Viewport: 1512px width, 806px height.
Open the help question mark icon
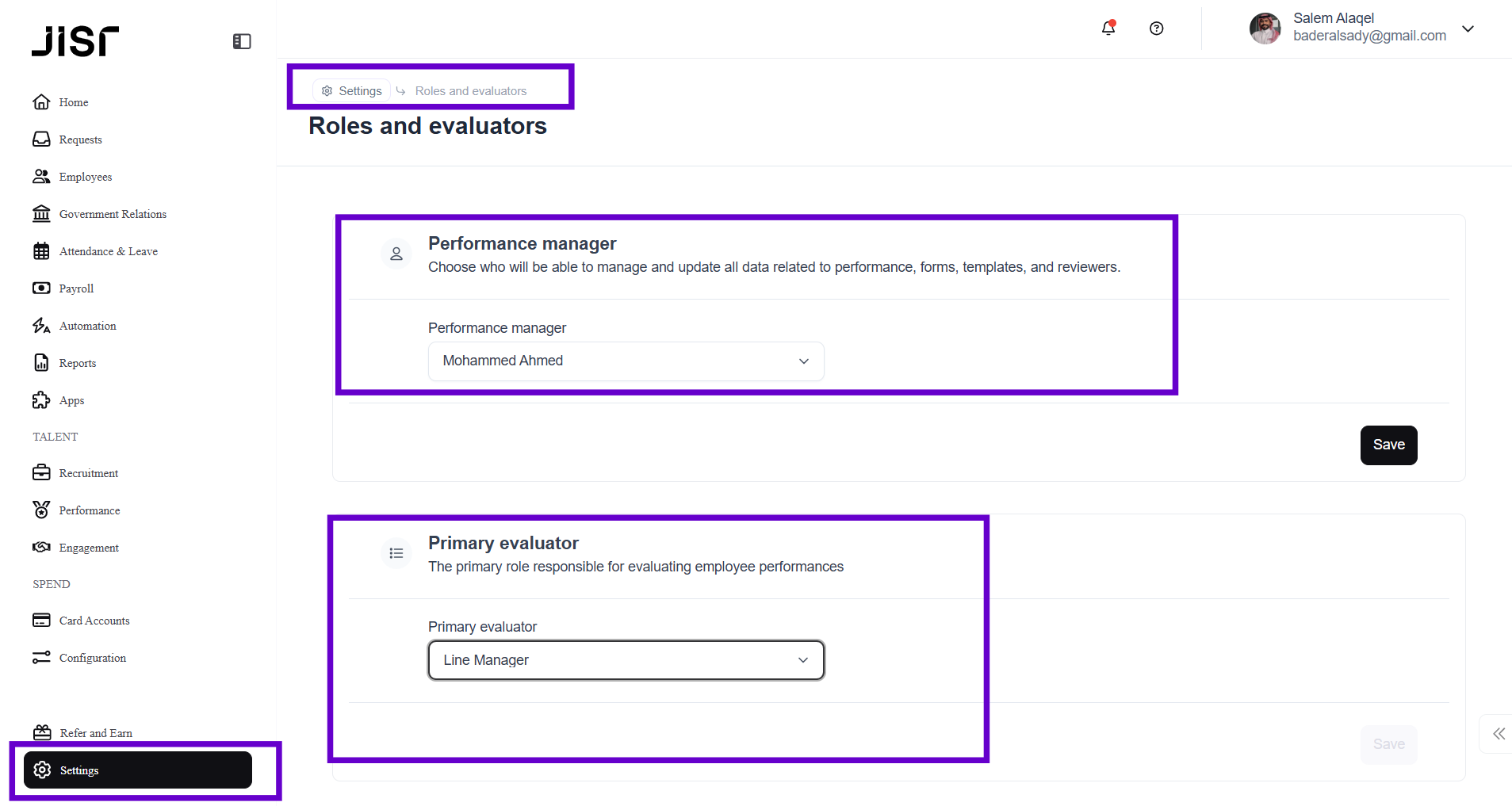pyautogui.click(x=1156, y=29)
